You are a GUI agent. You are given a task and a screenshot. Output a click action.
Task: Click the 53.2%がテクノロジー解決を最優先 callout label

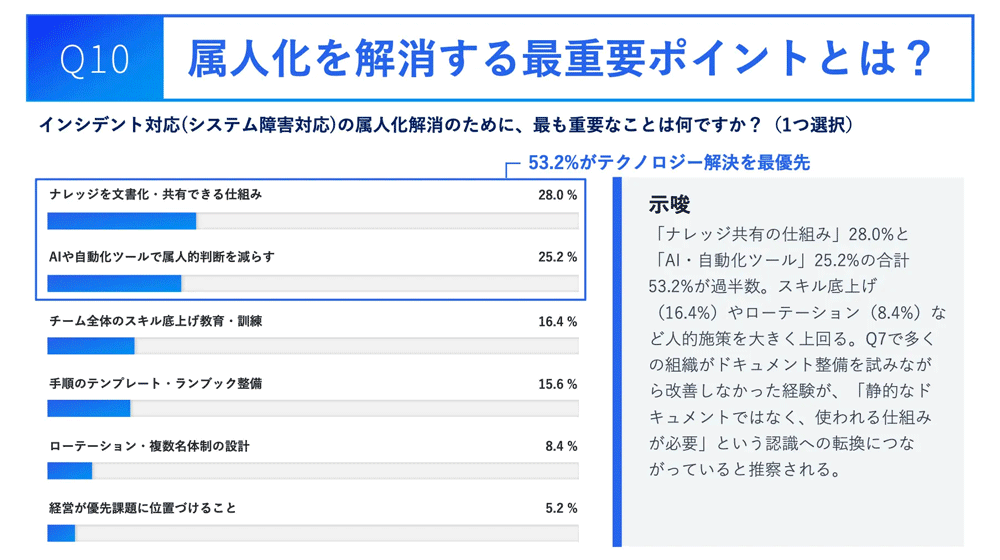(668, 162)
